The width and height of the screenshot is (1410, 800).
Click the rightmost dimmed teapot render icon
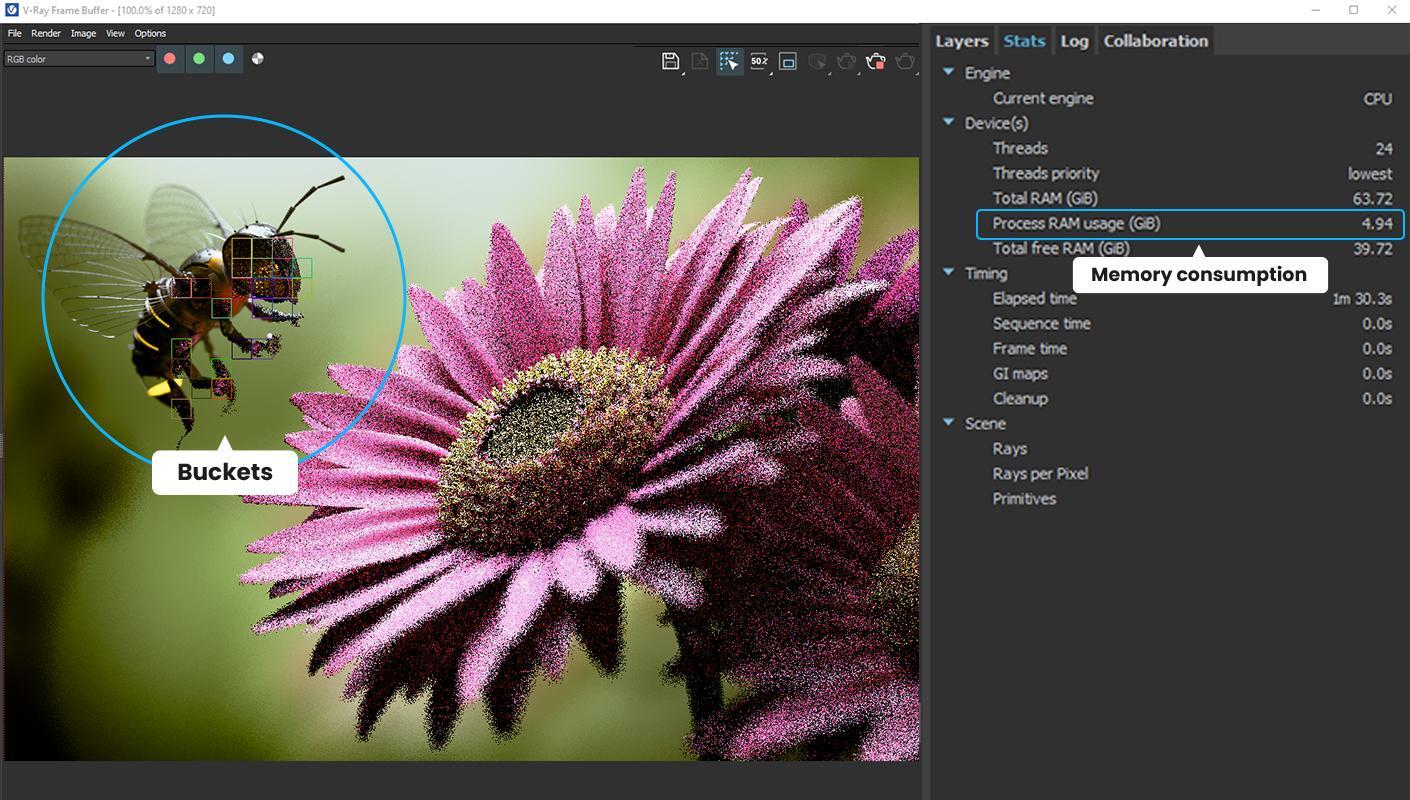click(x=905, y=61)
